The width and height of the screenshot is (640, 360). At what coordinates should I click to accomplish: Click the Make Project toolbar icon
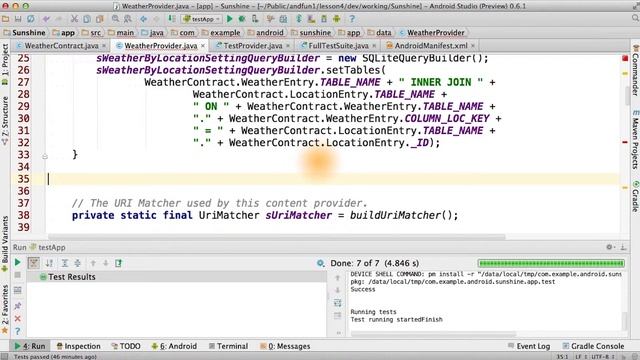(x=172, y=19)
